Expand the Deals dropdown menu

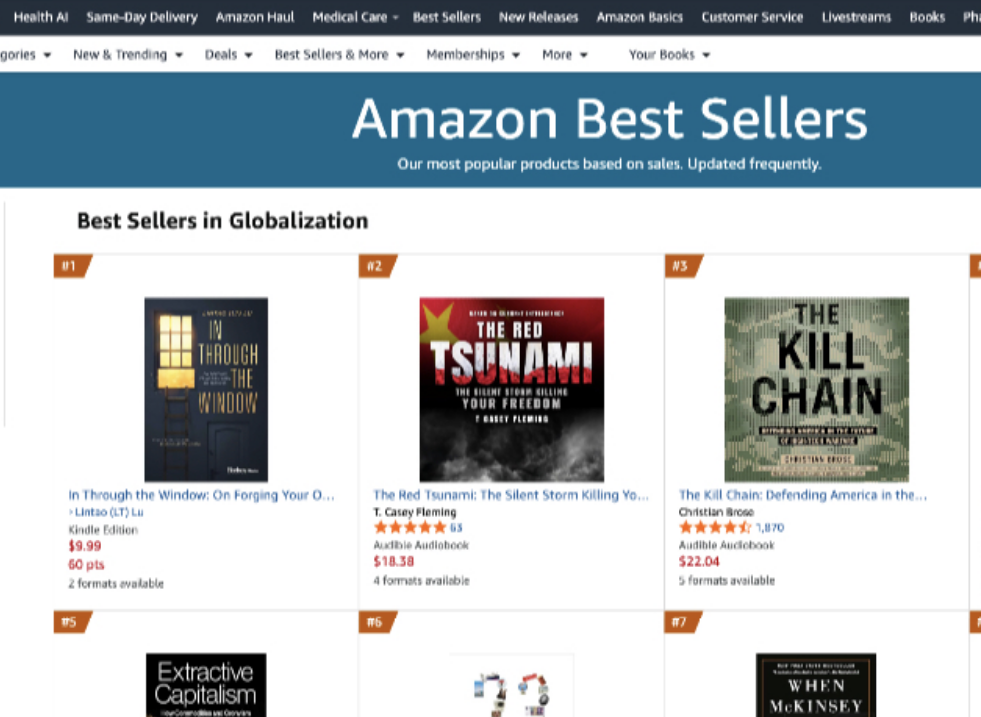[x=228, y=55]
